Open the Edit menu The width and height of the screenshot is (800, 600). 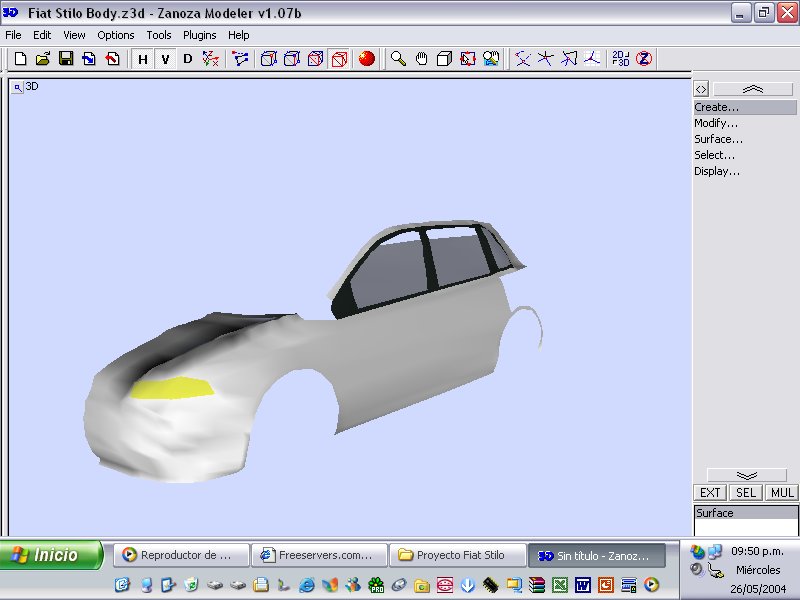coord(42,35)
